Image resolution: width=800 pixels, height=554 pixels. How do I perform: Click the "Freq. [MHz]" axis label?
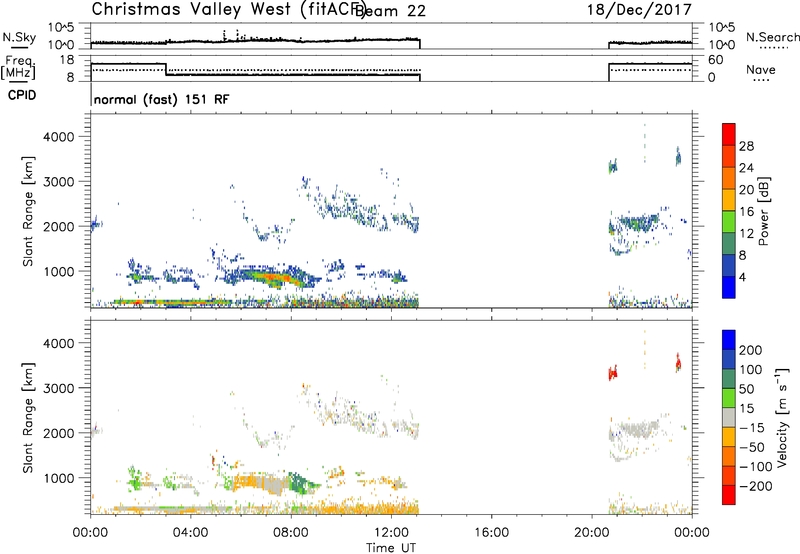pos(18,68)
